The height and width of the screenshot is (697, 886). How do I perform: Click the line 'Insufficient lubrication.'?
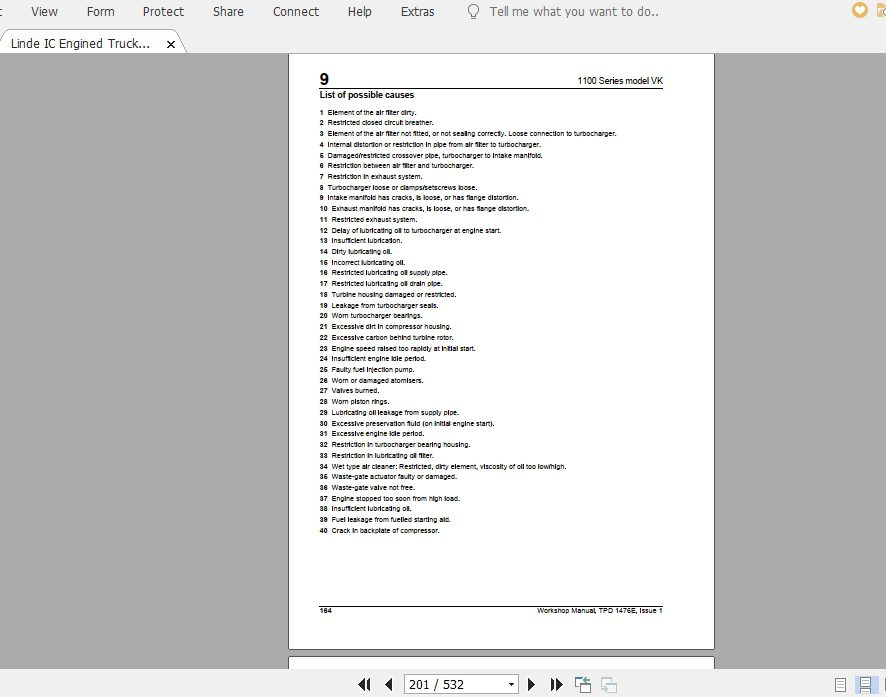click(x=367, y=241)
